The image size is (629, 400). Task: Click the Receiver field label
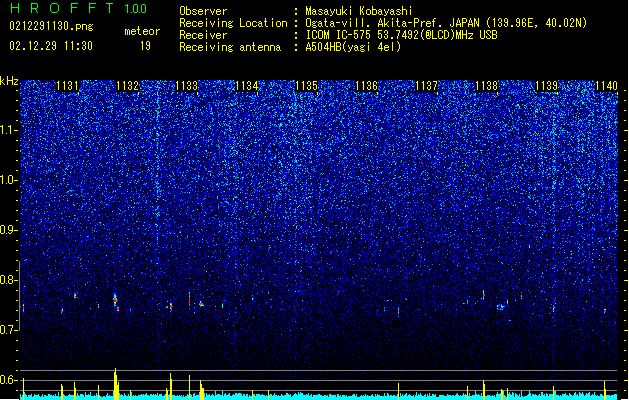coord(203,35)
